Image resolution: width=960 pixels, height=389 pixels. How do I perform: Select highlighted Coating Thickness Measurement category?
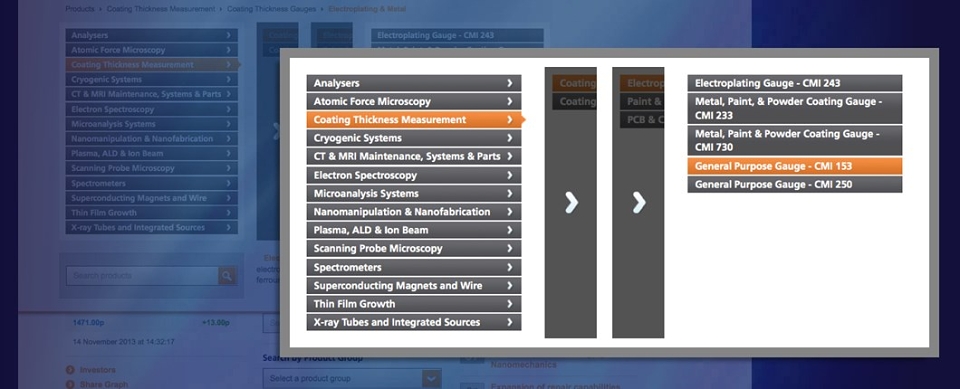[x=414, y=120]
